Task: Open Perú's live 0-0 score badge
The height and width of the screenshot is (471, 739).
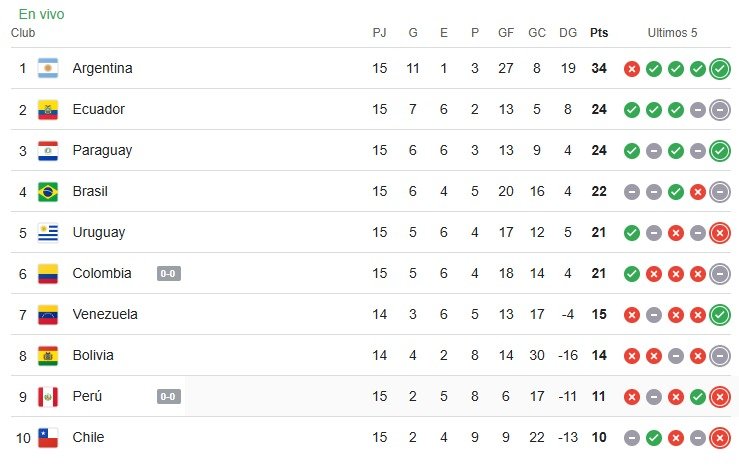Action: [x=169, y=397]
